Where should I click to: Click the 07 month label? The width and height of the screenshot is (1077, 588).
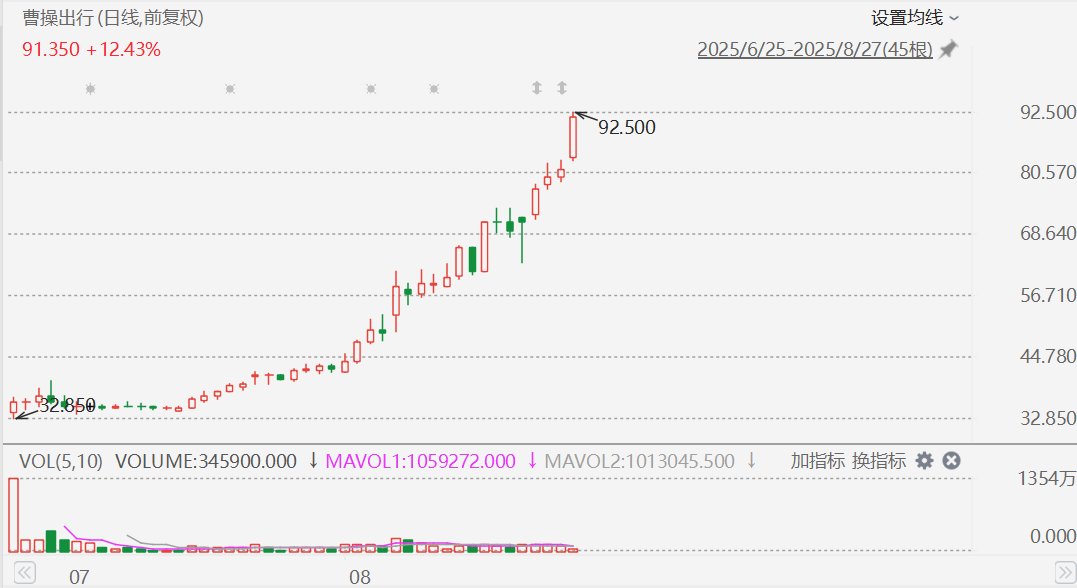[x=79, y=577]
